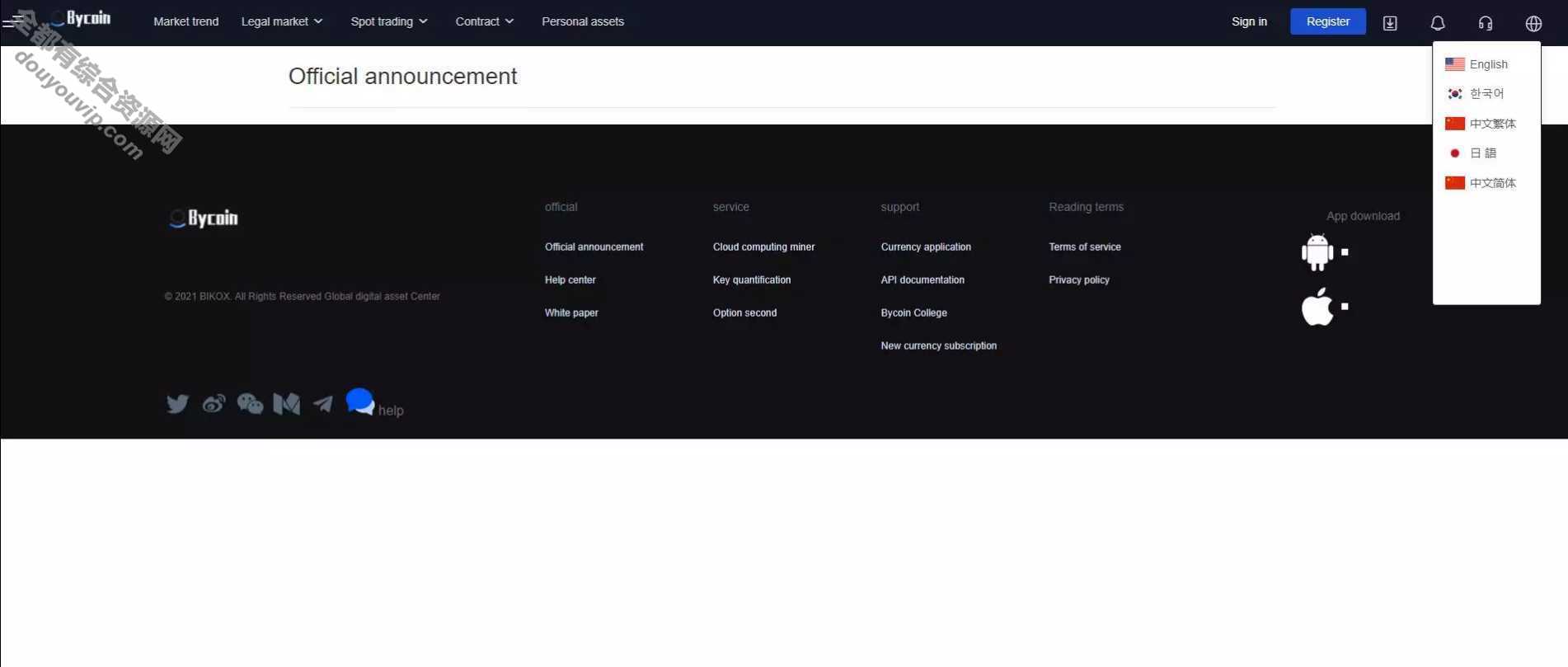Open Bycoin College link
Viewport: 1568px width, 667px height.
point(913,312)
